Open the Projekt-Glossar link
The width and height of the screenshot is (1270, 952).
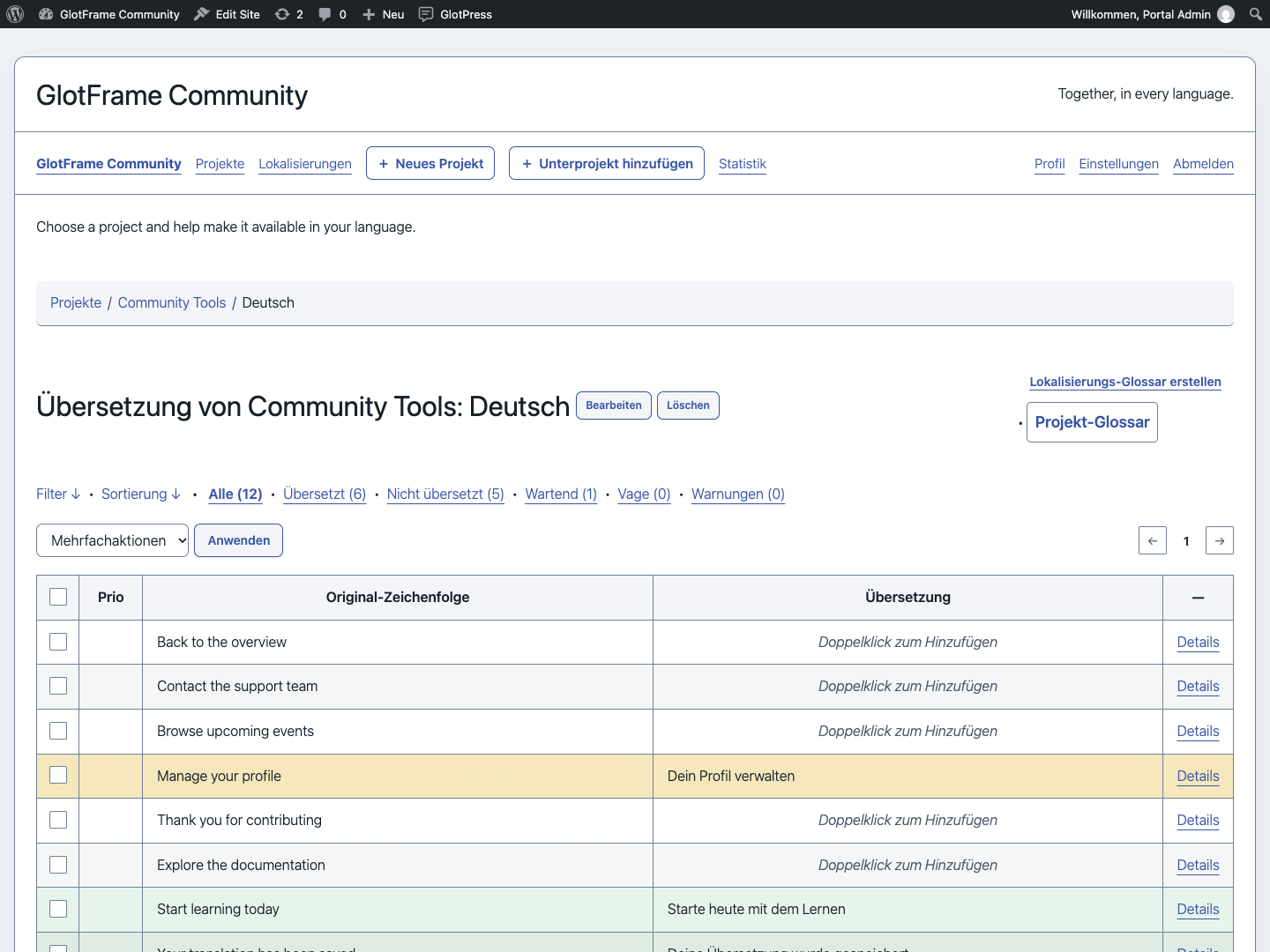(1092, 422)
